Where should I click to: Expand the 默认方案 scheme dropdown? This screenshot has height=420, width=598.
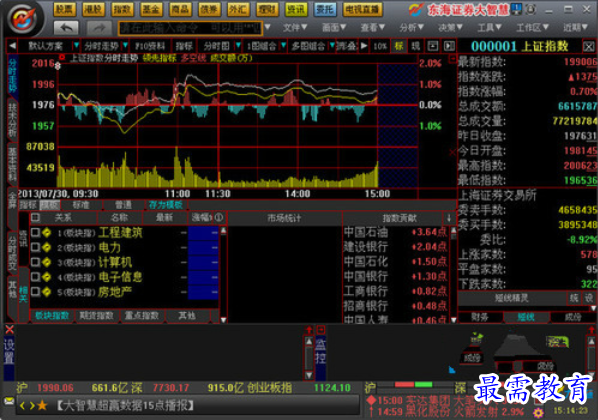coord(76,46)
